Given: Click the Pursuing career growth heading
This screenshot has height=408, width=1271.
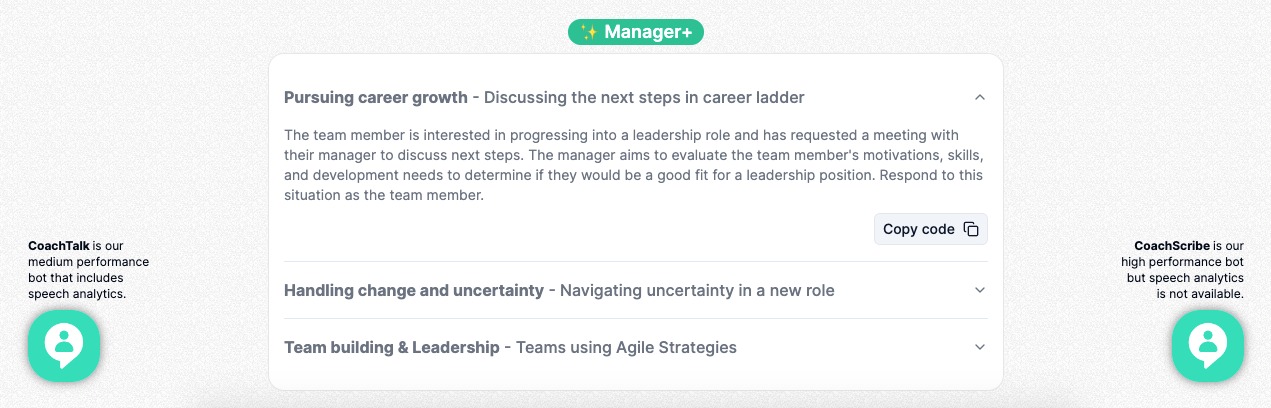Looking at the screenshot, I should pyautogui.click(x=376, y=97).
